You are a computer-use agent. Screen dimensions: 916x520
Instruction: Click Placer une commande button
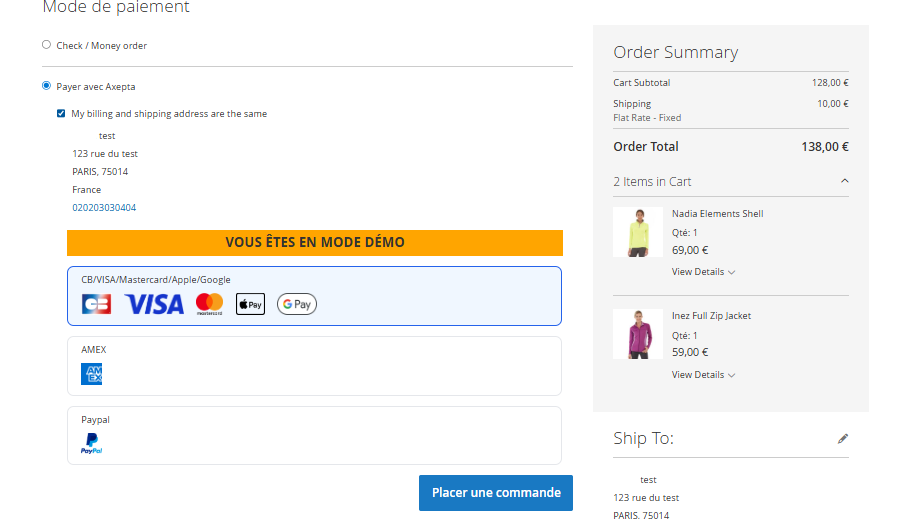(x=496, y=493)
